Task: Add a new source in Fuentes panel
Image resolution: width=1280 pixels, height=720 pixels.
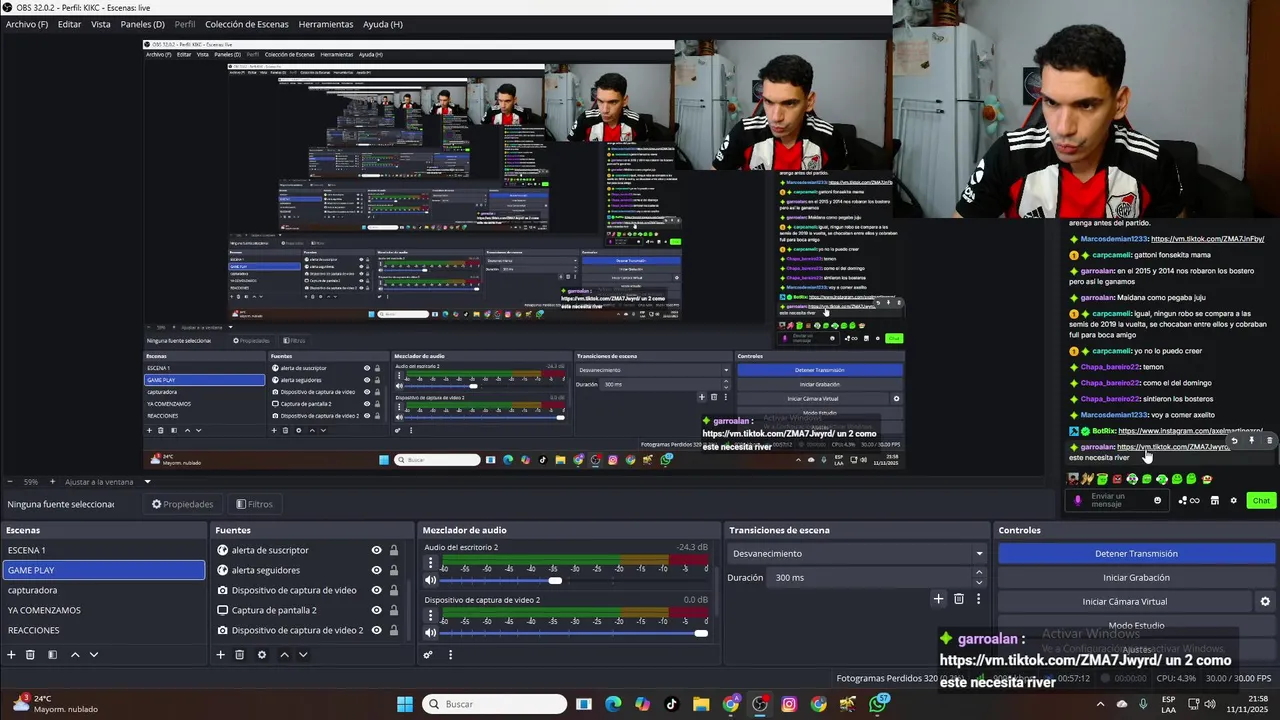Action: coord(220,654)
